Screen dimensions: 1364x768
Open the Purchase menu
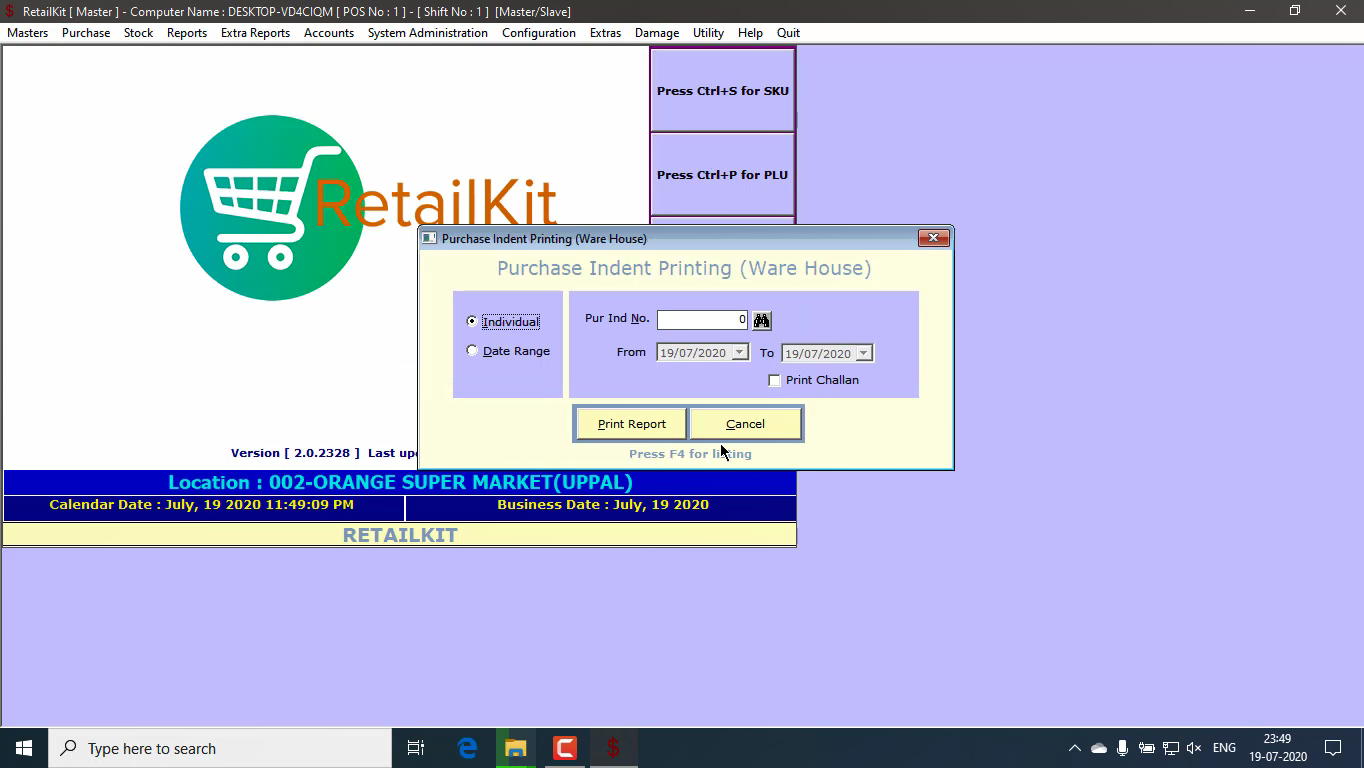(x=86, y=33)
